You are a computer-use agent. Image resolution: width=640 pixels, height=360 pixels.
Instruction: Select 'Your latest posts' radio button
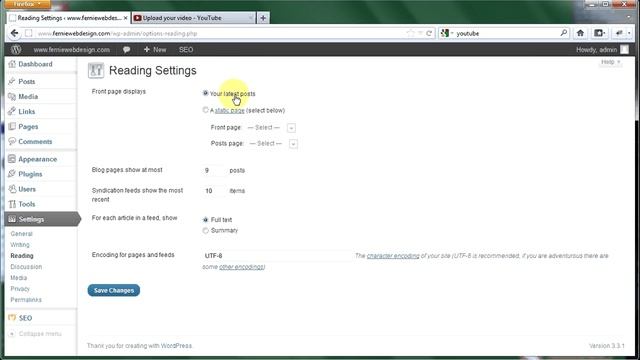click(205, 93)
